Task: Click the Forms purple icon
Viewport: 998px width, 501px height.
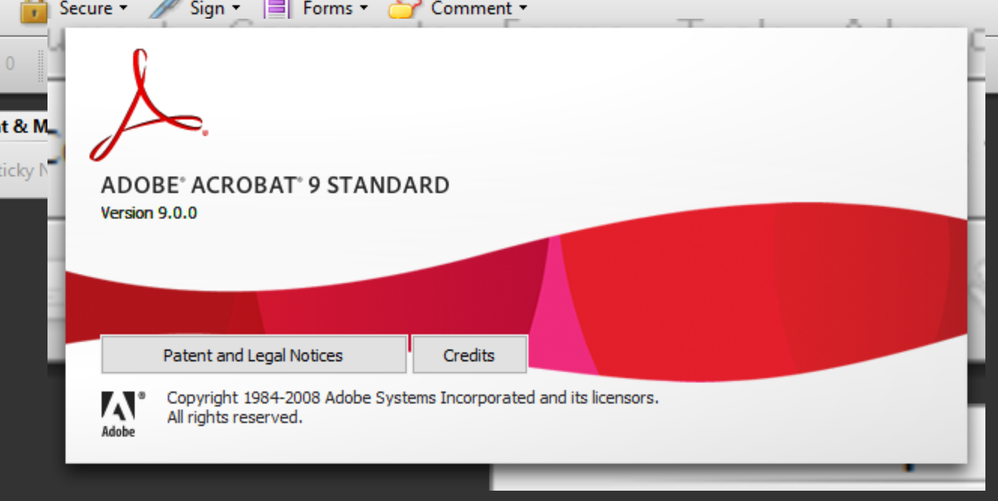Action: click(x=277, y=8)
